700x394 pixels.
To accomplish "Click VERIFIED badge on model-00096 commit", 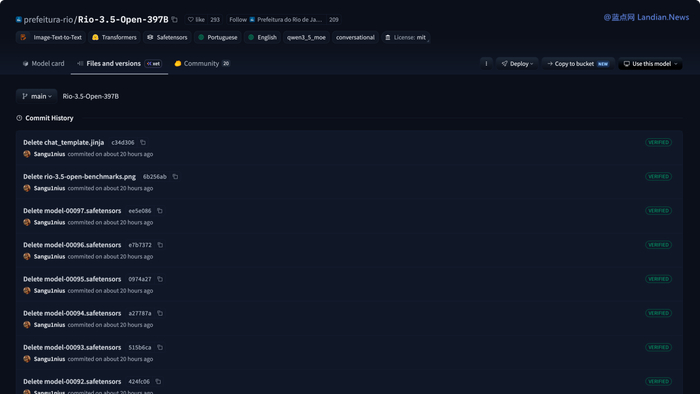I will click(x=658, y=245).
